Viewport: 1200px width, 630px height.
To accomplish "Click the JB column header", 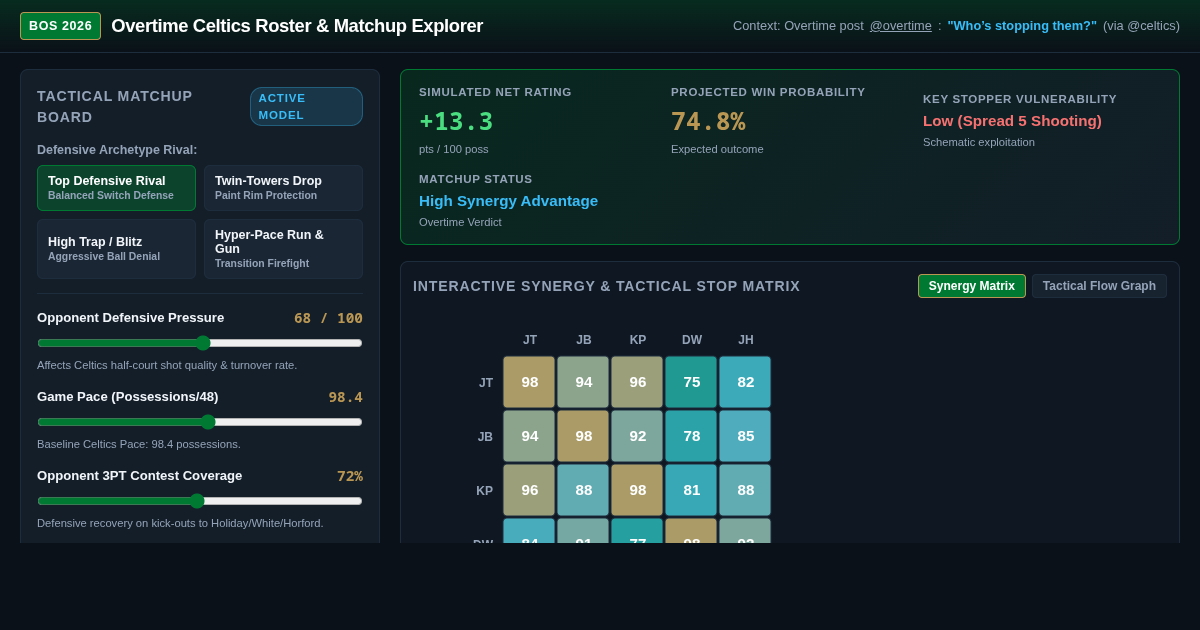I will click(x=584, y=340).
